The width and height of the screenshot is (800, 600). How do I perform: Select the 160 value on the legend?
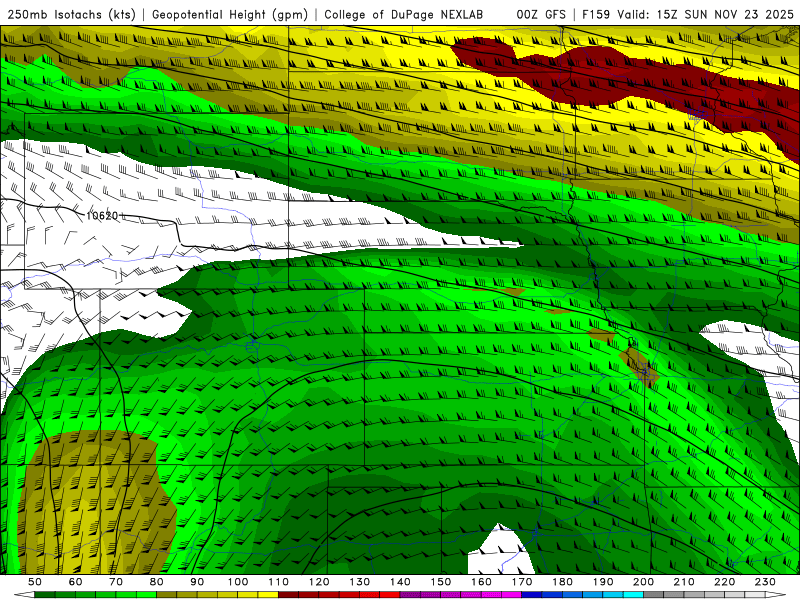pos(482,582)
